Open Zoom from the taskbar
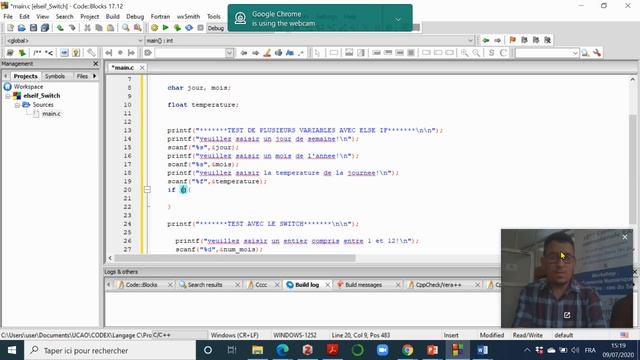The height and width of the screenshot is (360, 640). point(382,350)
